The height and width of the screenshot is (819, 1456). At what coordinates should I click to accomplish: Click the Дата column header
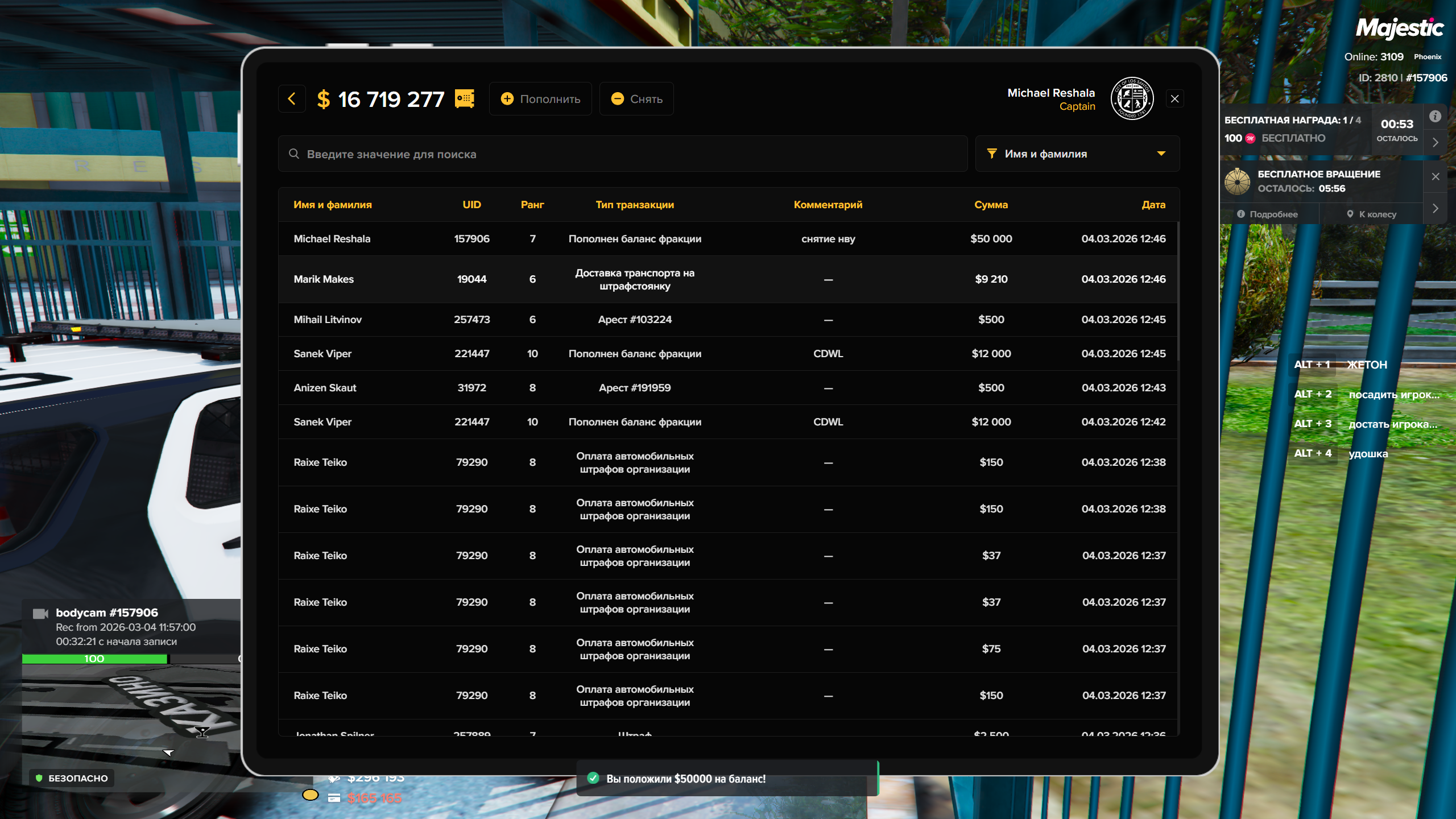pos(1153,205)
